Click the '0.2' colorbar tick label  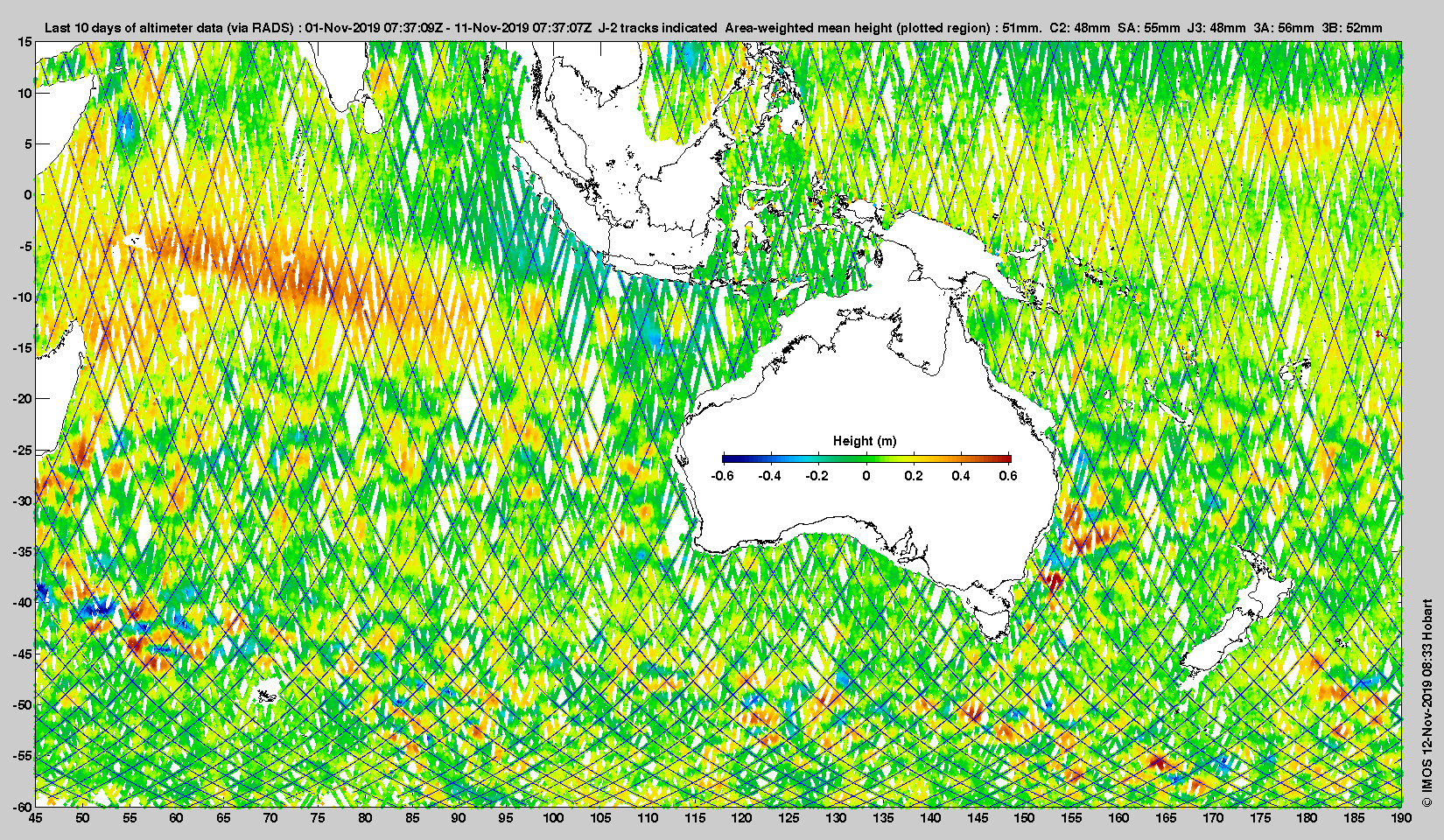(x=914, y=476)
